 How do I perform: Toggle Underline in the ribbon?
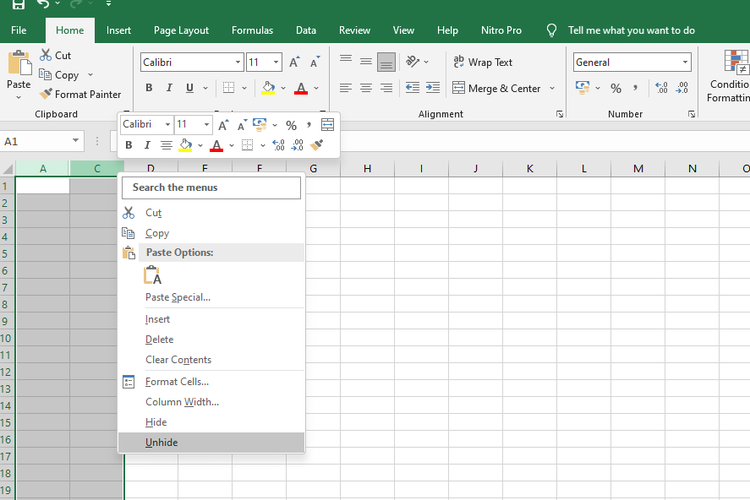click(190, 88)
